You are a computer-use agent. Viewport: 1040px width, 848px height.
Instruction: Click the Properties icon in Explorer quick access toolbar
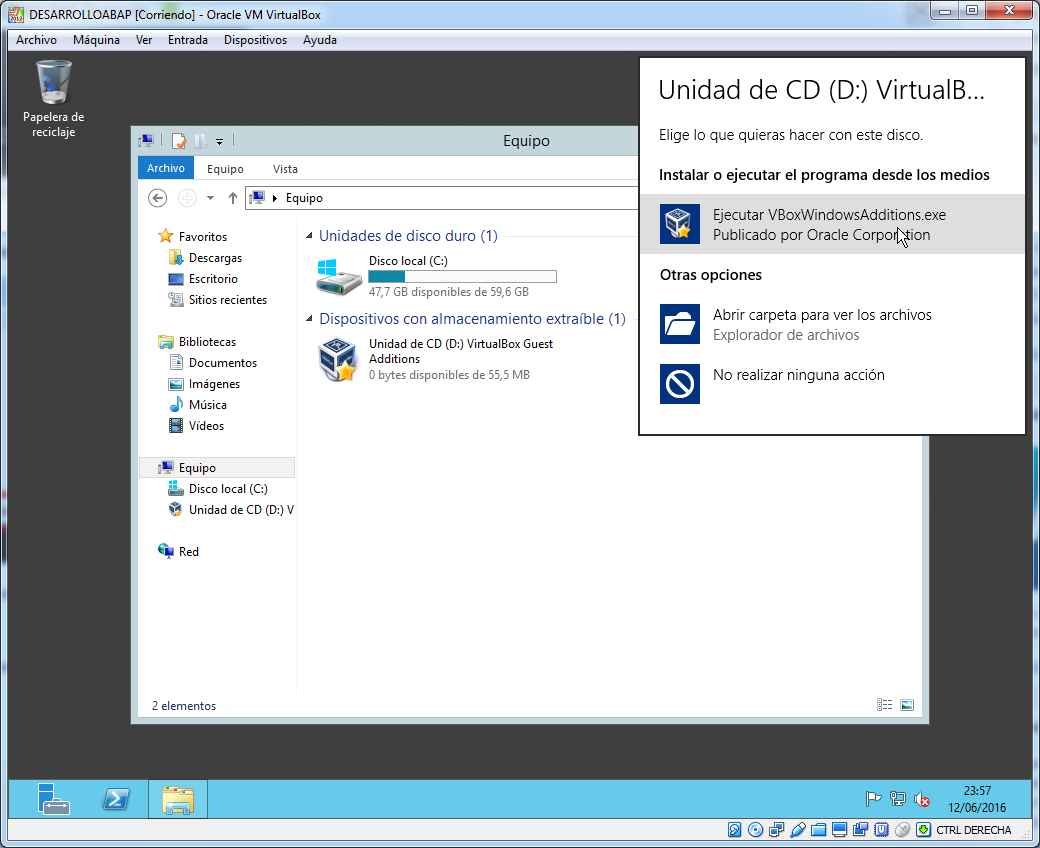tap(178, 141)
